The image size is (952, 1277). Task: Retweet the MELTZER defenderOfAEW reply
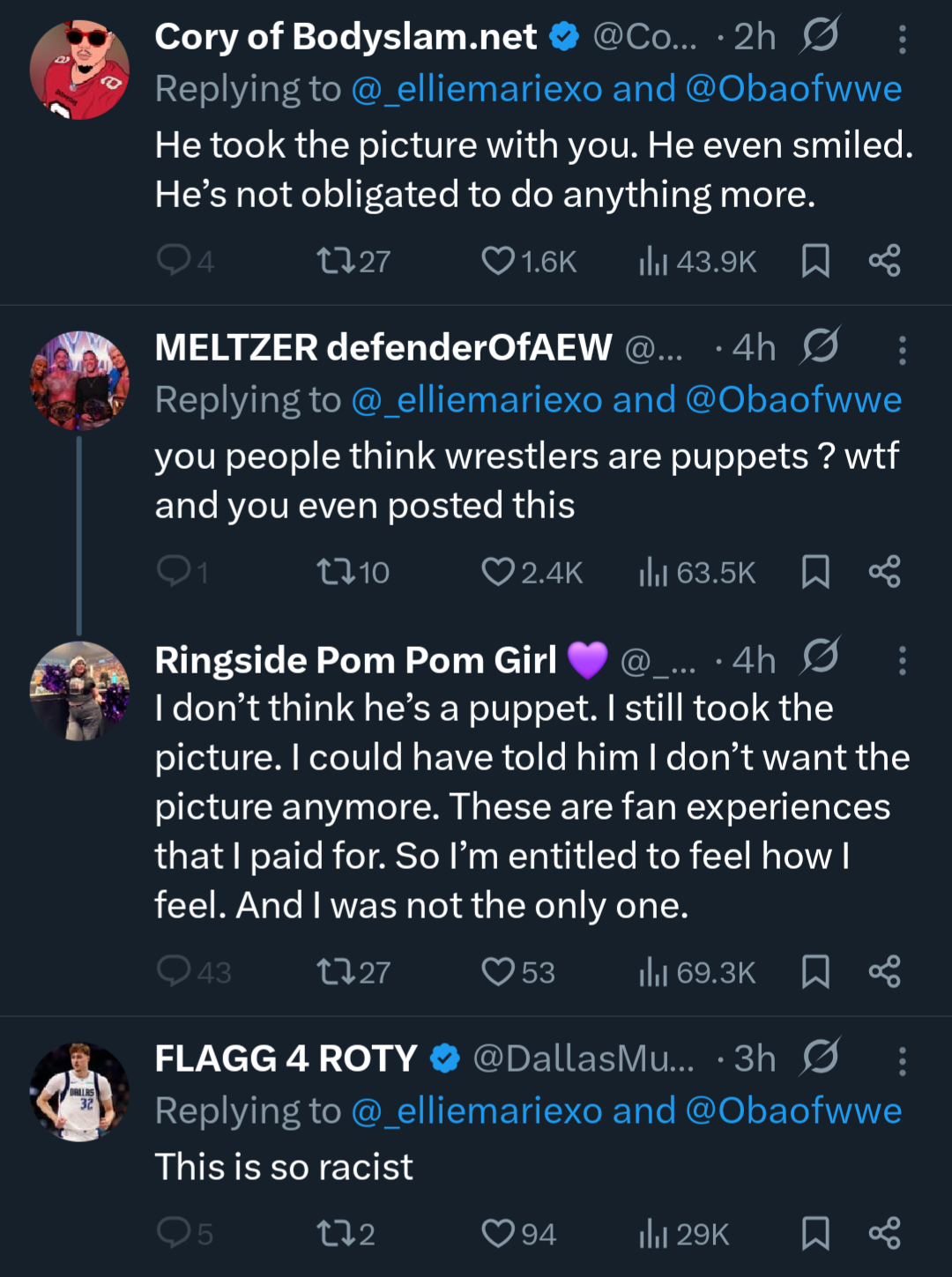[336, 572]
